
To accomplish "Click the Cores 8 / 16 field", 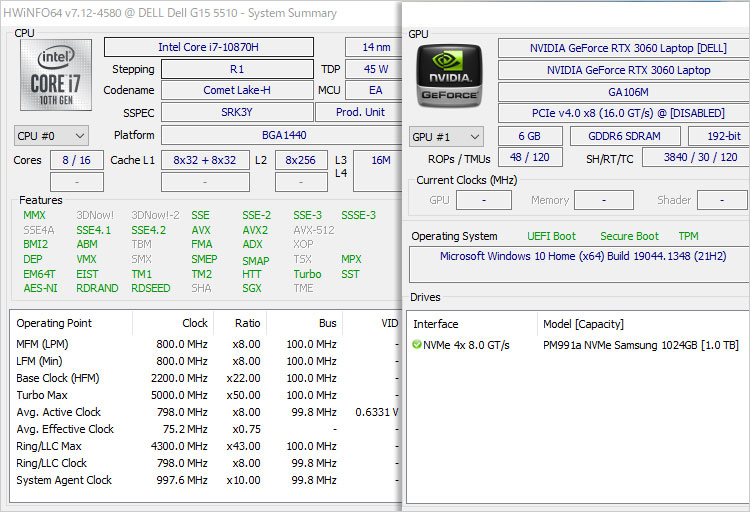I will (77, 160).
